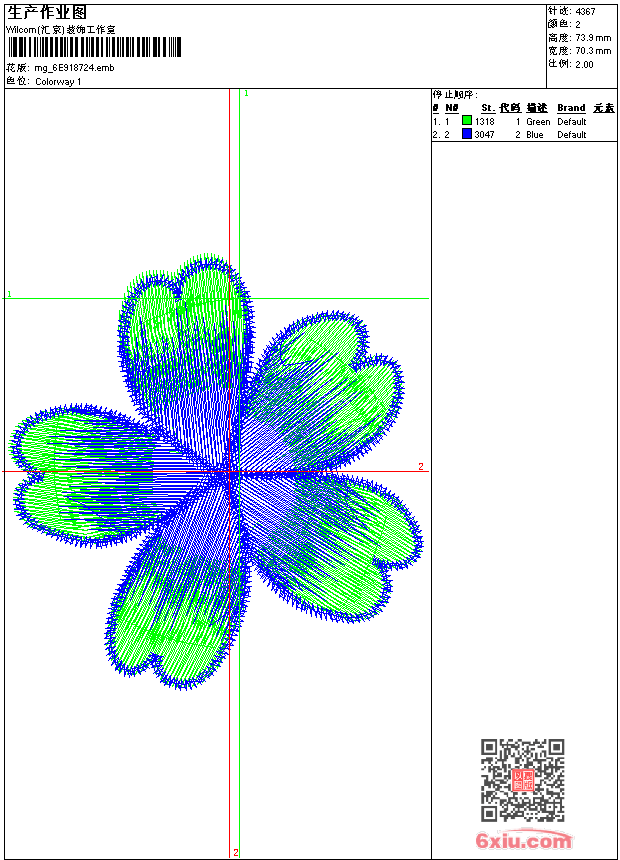The height and width of the screenshot is (860, 620).
Task: Click the file name mg_6E918724.emb
Action: [x=74, y=68]
